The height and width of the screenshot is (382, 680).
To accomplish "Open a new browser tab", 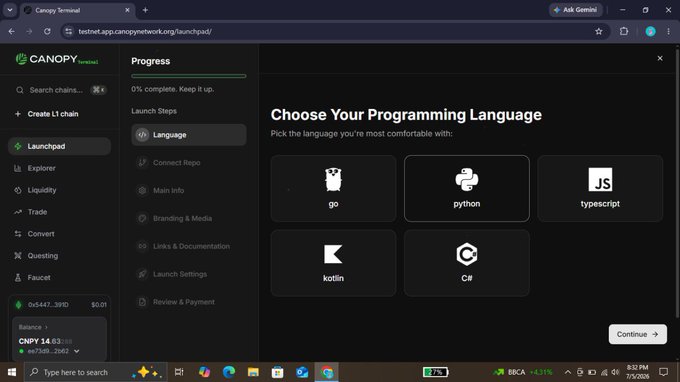I will click(x=145, y=10).
